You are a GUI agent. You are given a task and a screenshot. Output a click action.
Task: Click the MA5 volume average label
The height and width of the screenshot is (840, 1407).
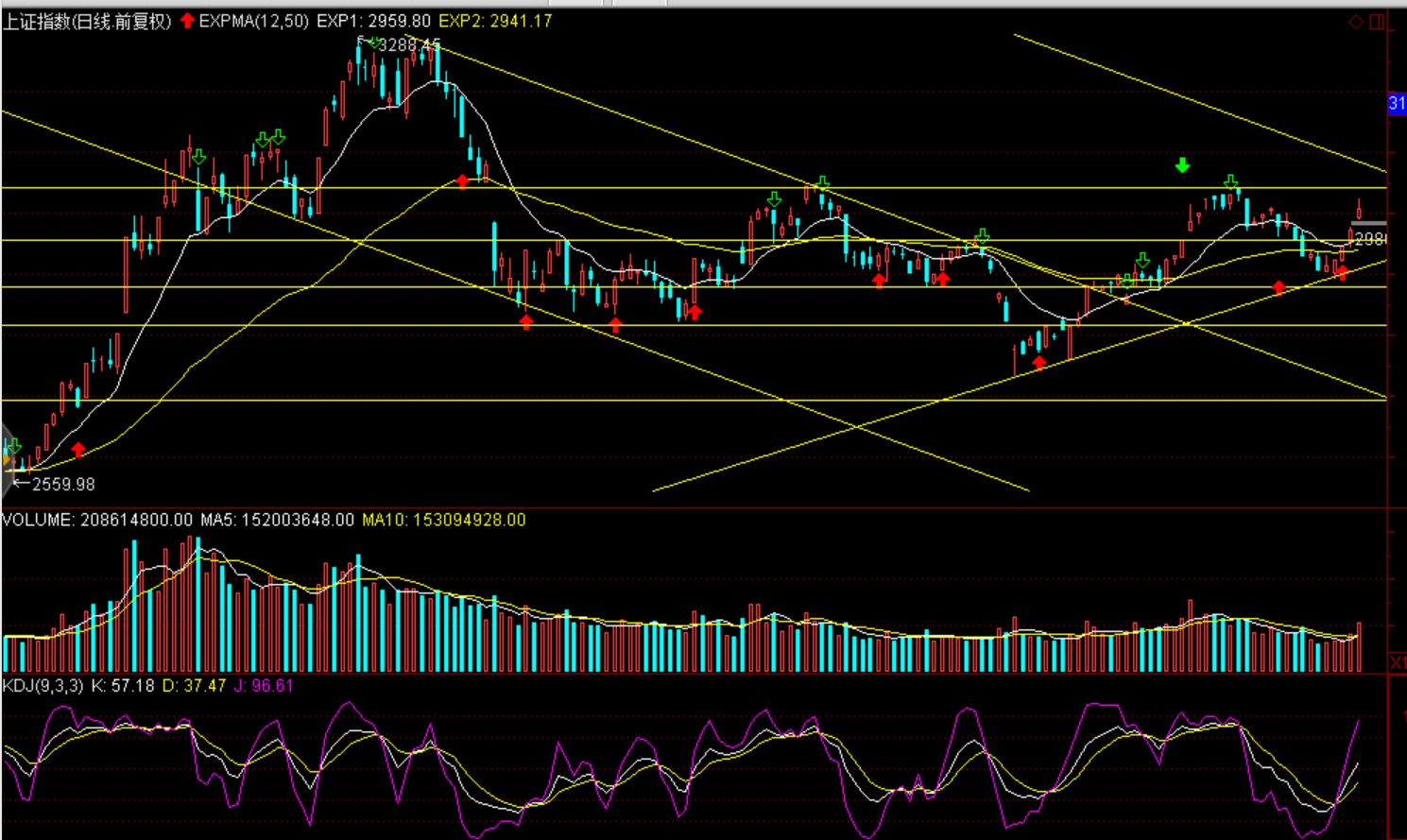[x=277, y=520]
